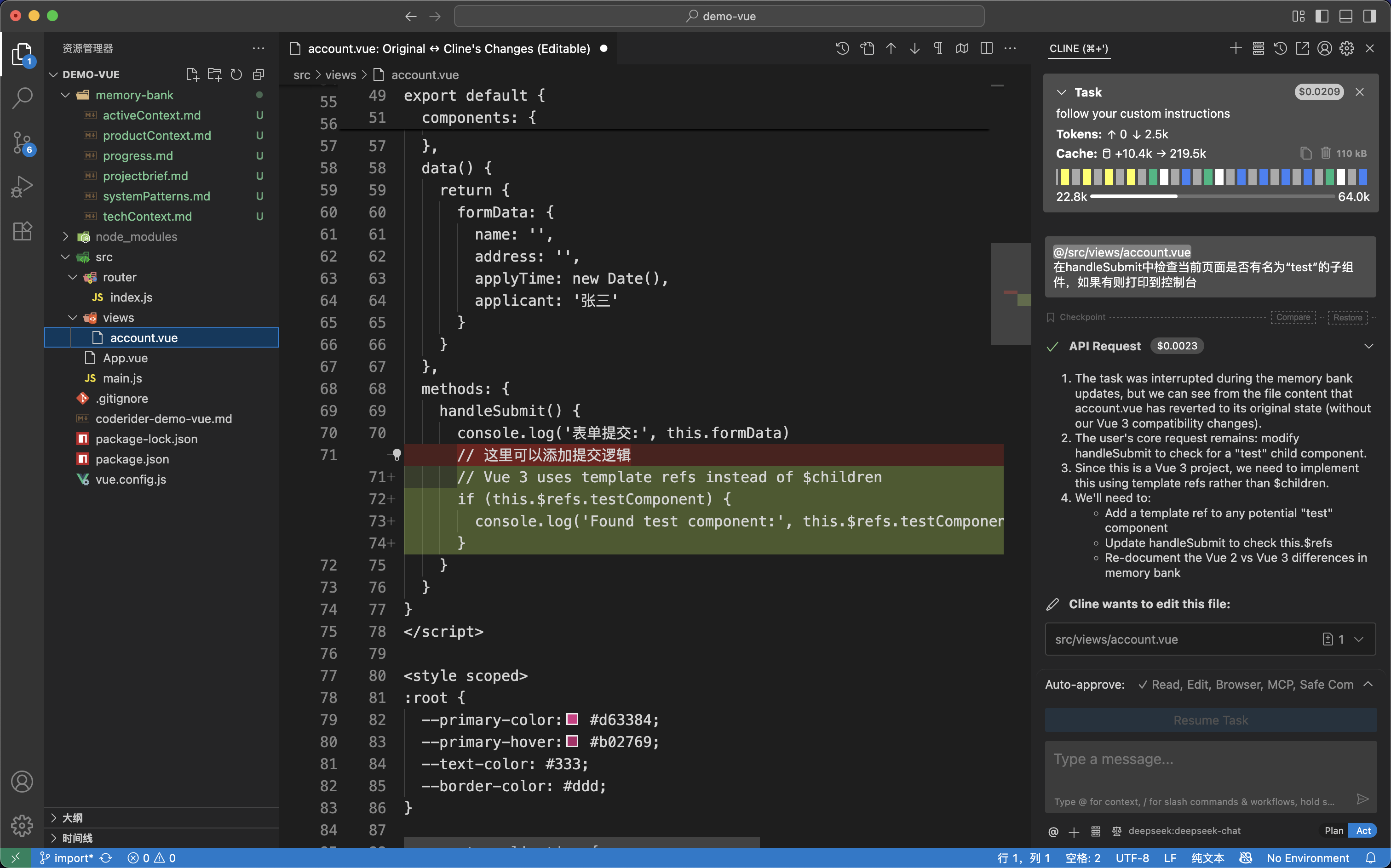Open the Extensions view icon
The height and width of the screenshot is (868, 1391).
22,231
